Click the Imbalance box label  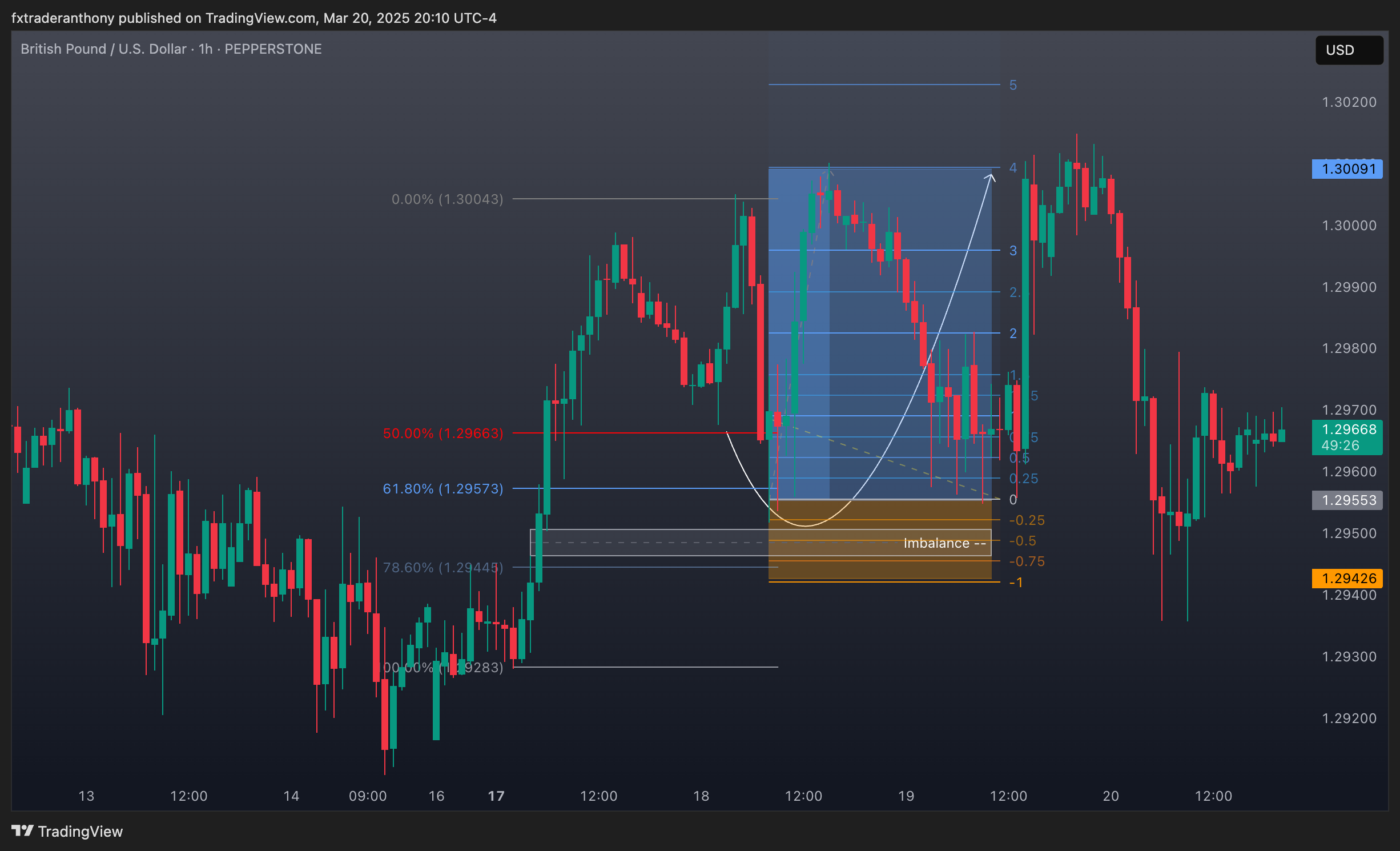point(944,543)
